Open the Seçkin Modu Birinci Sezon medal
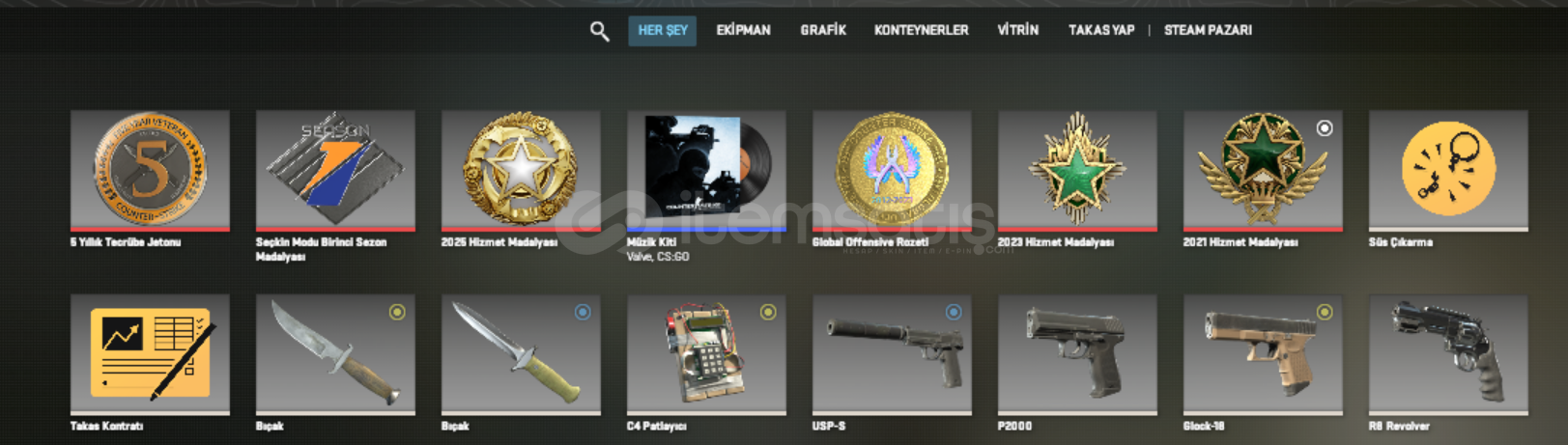Viewport: 1568px width, 445px height. 335,170
